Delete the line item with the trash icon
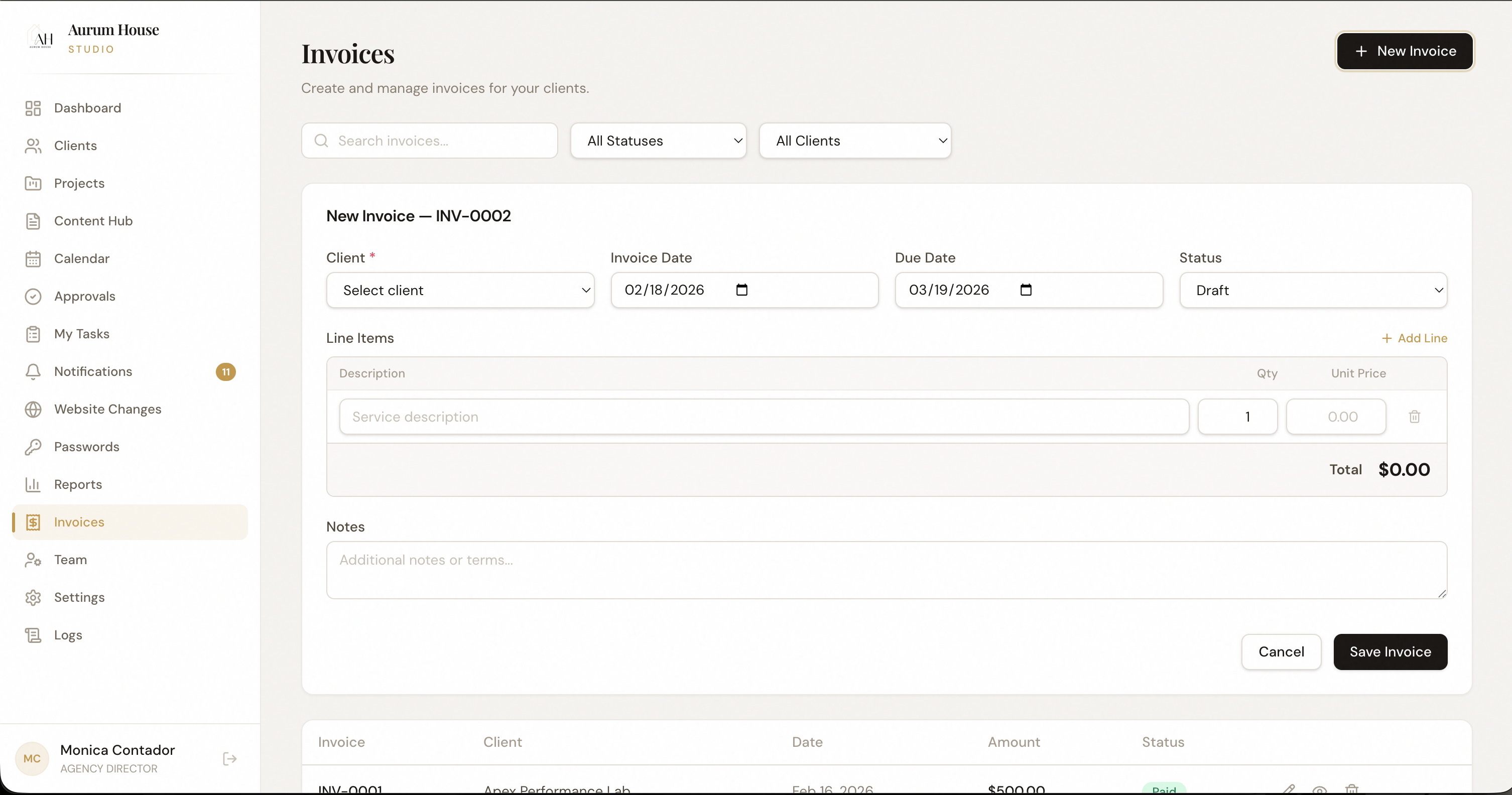 tap(1415, 417)
